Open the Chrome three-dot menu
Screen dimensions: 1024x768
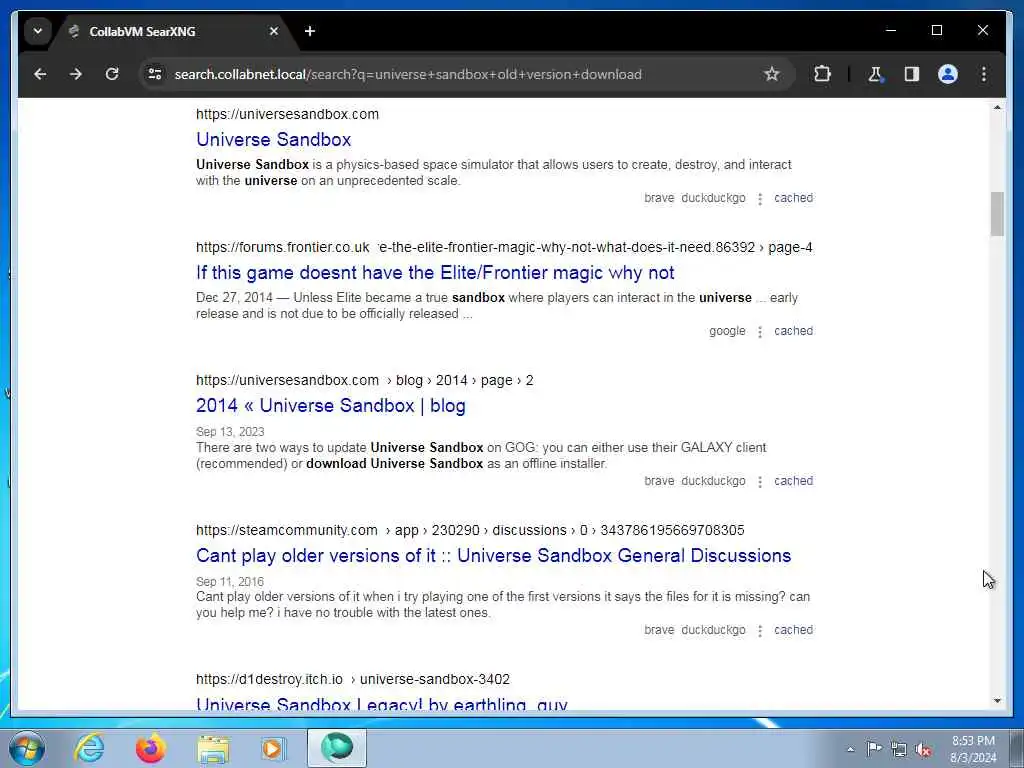[x=984, y=74]
